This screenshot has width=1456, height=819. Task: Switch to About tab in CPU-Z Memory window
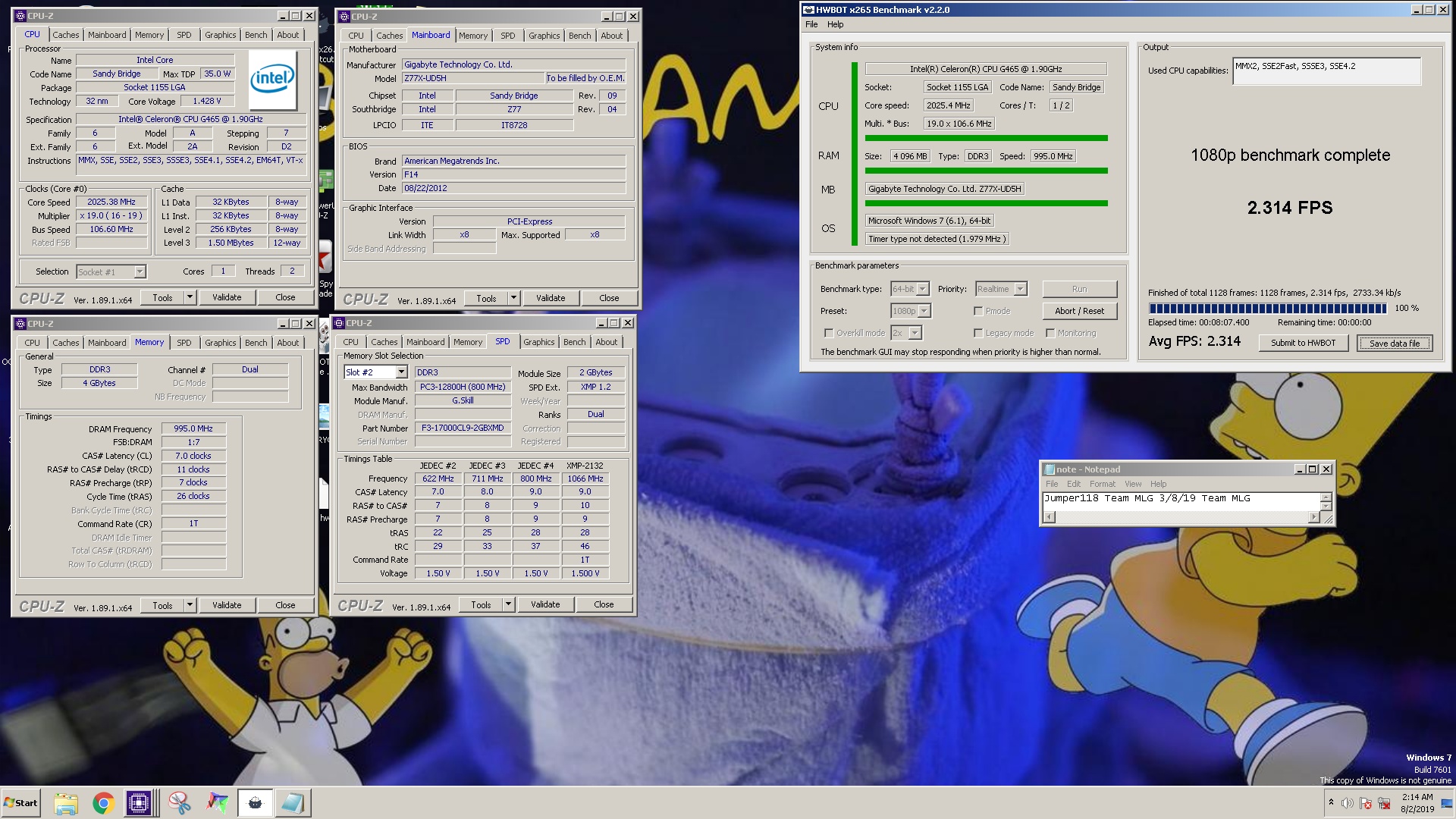pyautogui.click(x=287, y=343)
